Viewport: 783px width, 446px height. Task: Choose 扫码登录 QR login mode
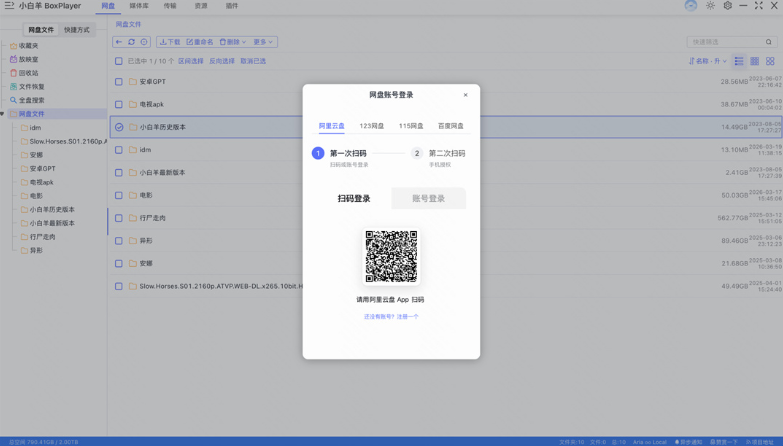click(x=354, y=198)
